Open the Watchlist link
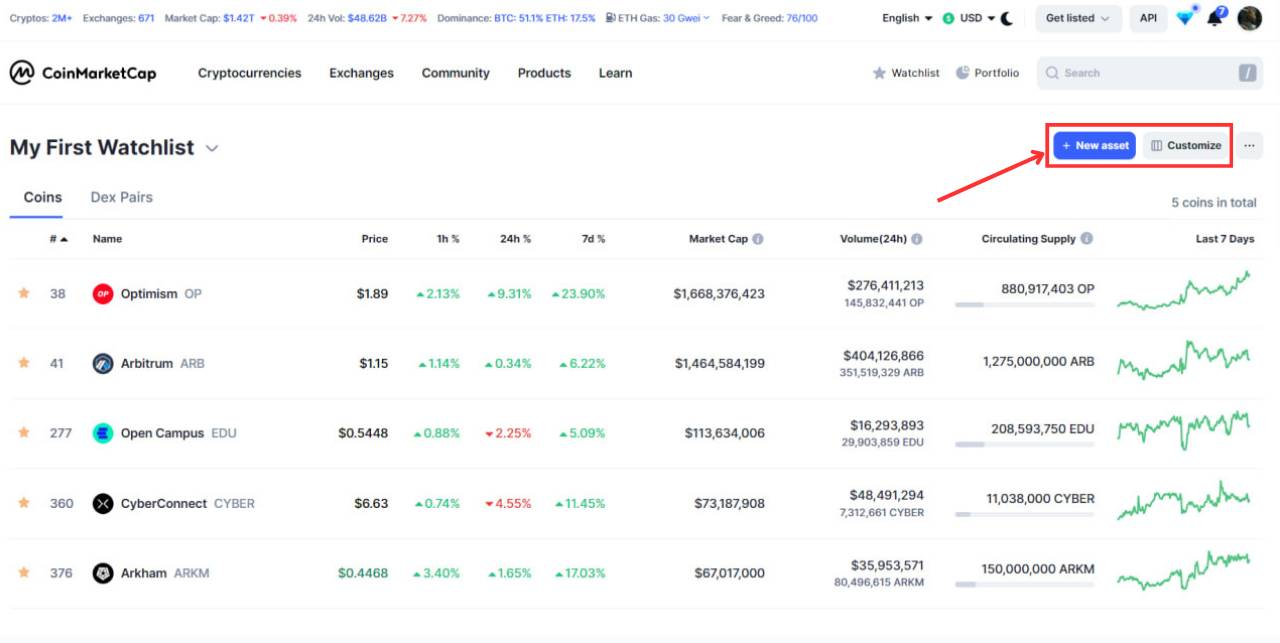The height and width of the screenshot is (643, 1280). 906,73
